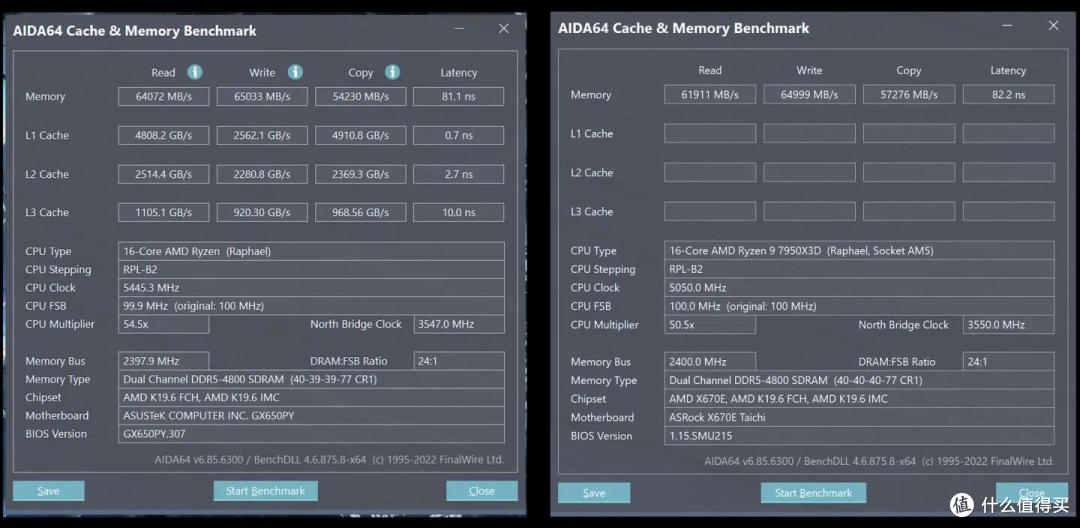Click Memory Bus value 2400.0 MHz
The image size is (1080, 528).
click(710, 361)
